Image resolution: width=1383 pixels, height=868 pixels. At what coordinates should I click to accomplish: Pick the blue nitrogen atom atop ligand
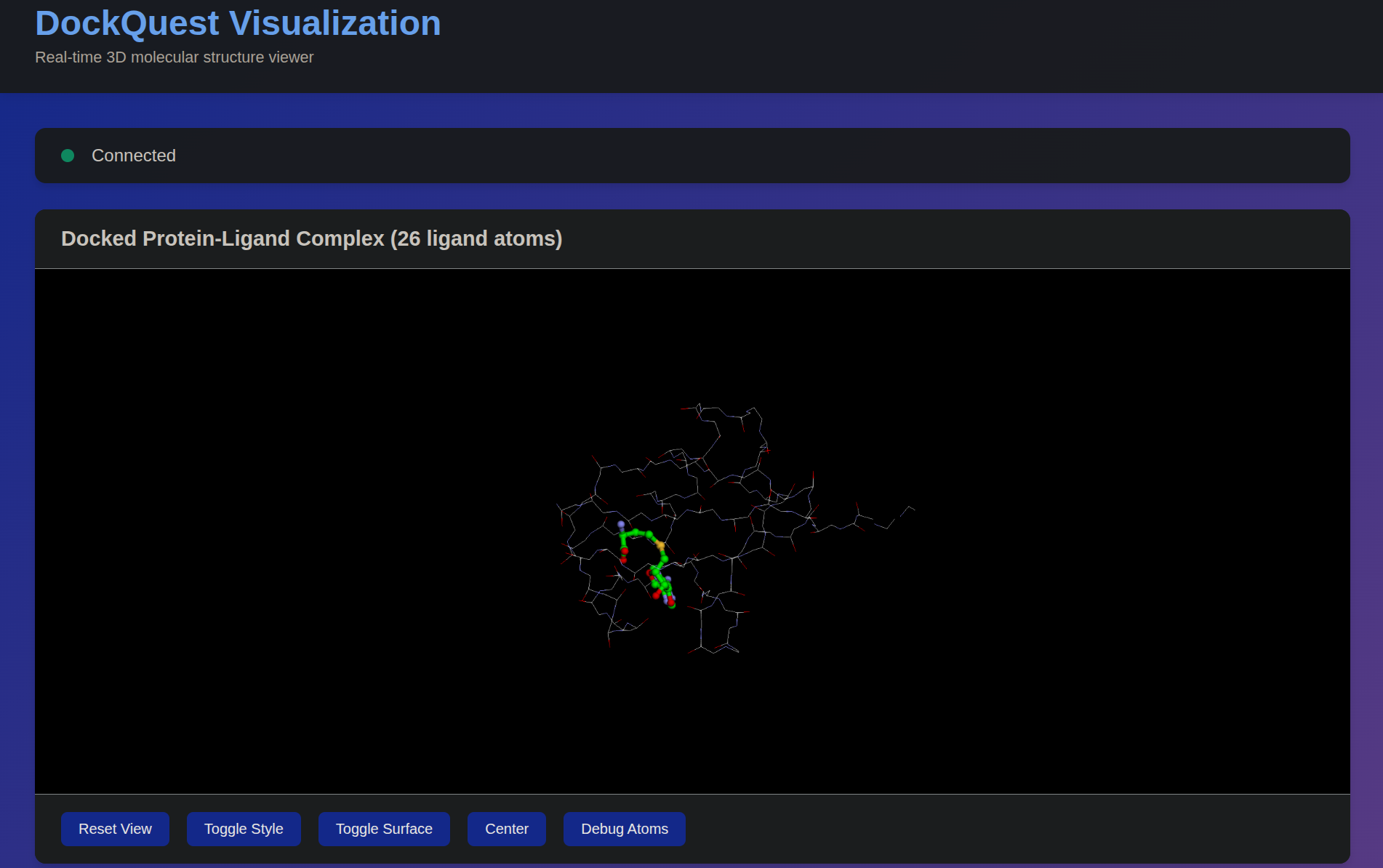[x=621, y=524]
